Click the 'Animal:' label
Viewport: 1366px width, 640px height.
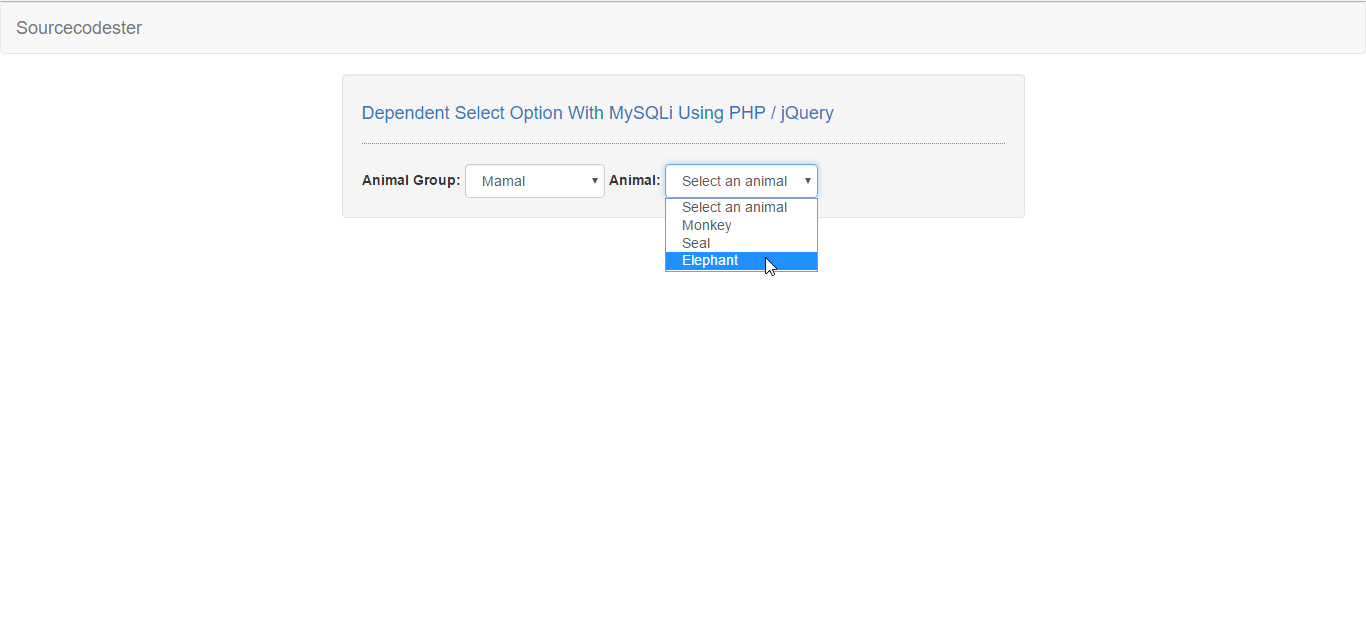635,181
